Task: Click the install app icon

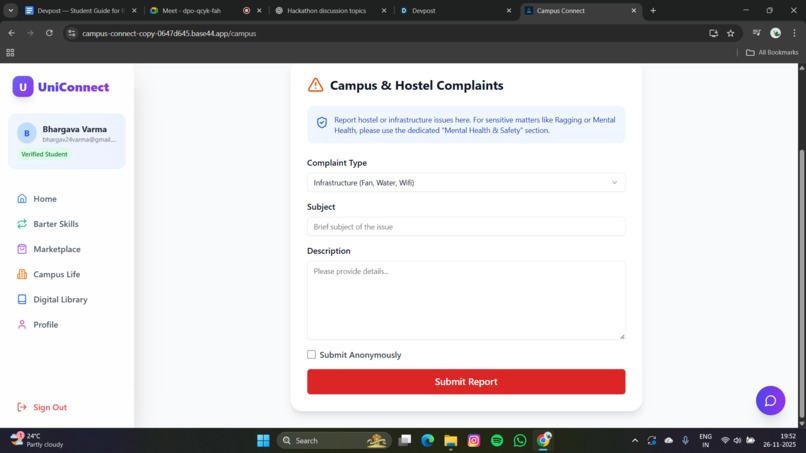Action: click(713, 33)
